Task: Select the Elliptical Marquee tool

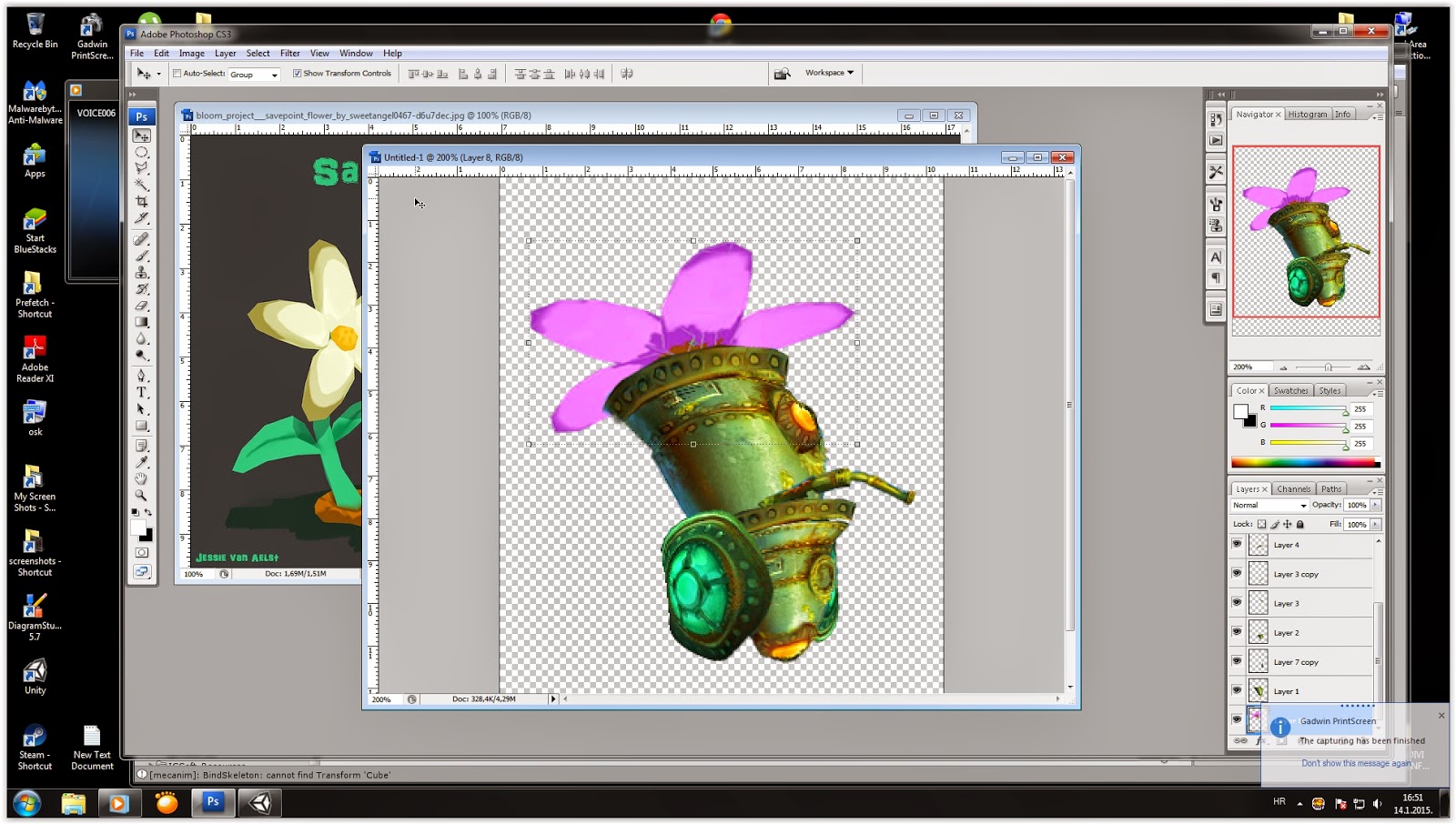Action: coord(142,152)
